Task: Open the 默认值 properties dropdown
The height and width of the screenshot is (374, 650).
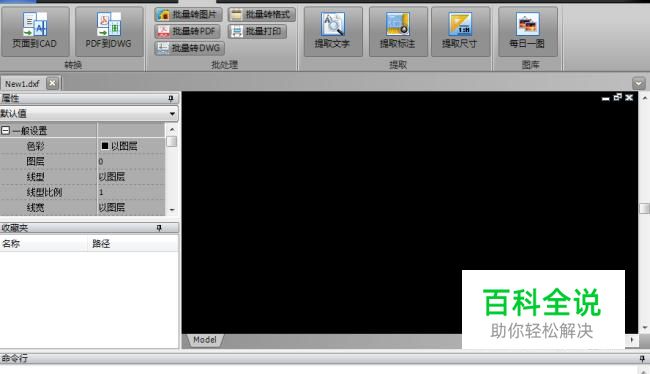Action: 172,114
